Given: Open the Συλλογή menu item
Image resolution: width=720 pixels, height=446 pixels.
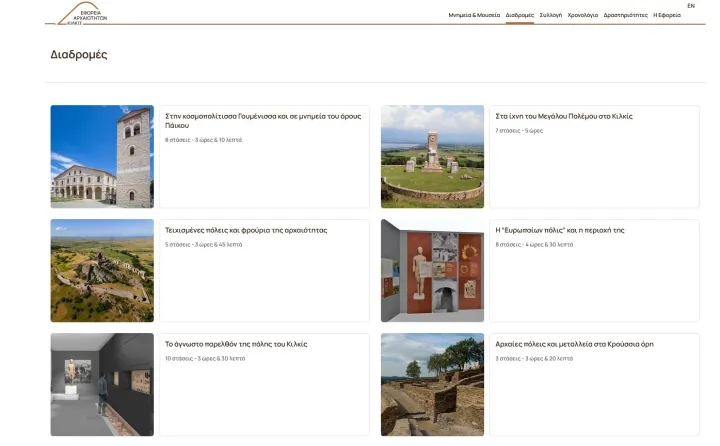Looking at the screenshot, I should coord(550,16).
